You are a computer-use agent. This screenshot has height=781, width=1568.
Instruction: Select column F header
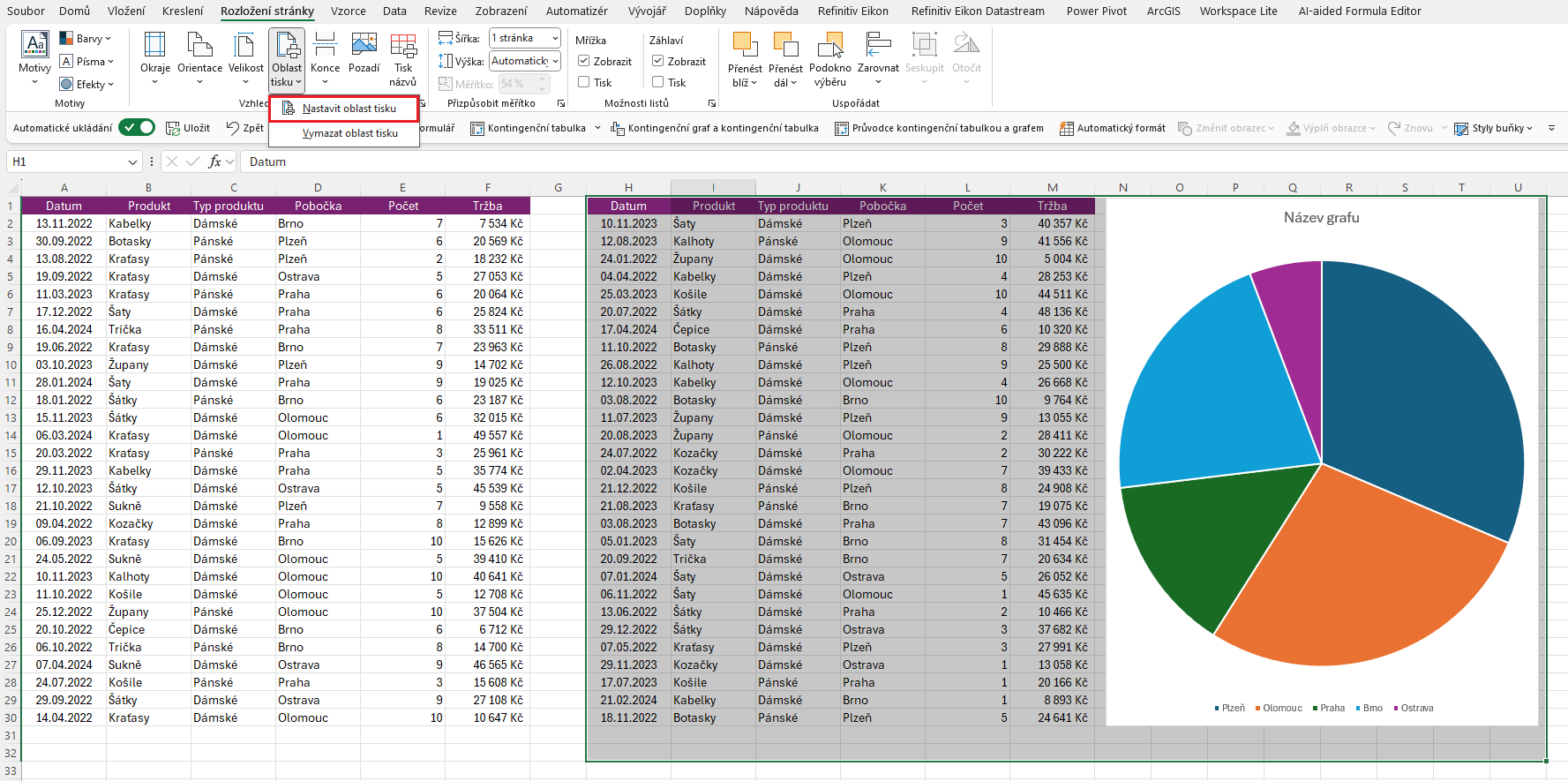(488, 188)
